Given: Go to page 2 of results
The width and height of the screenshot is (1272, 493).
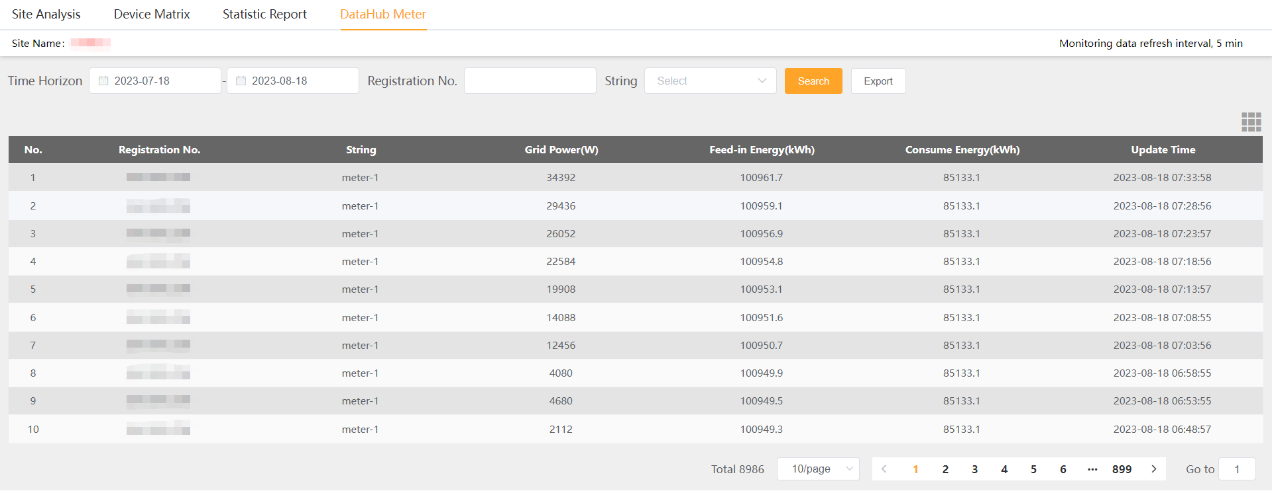Looking at the screenshot, I should pyautogui.click(x=945, y=469).
